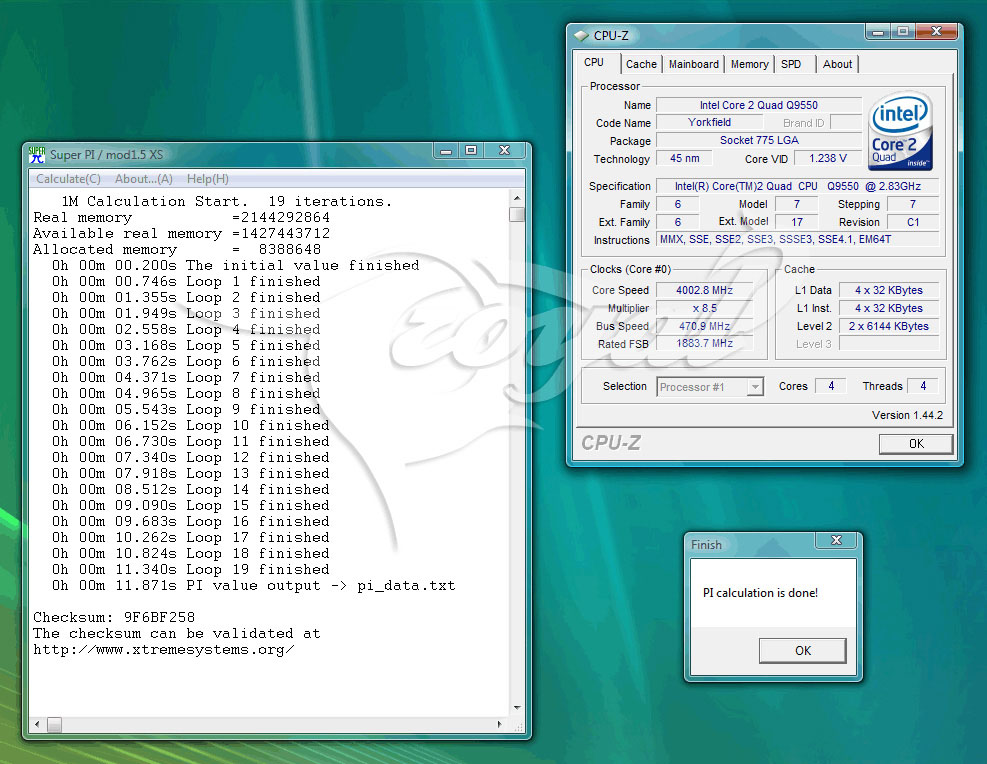The image size is (987, 764).
Task: Click the Level 2 cache value '2 x 6144 KBytes'
Action: [889, 326]
